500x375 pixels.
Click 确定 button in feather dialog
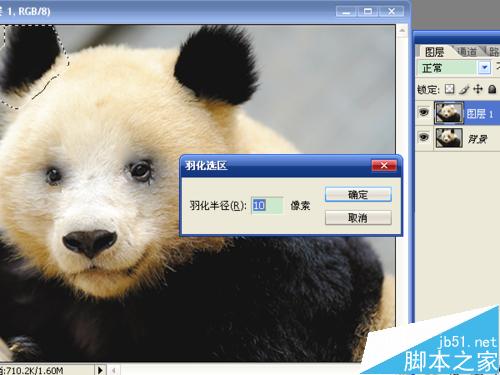click(358, 195)
